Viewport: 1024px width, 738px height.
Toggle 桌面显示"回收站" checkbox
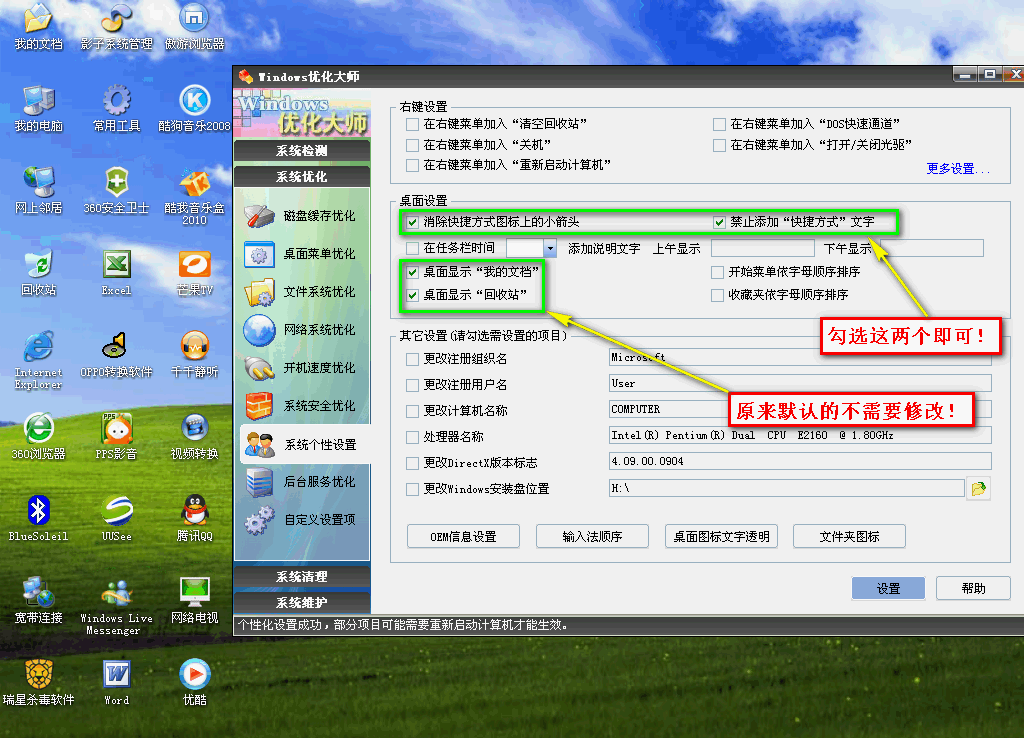pos(412,295)
